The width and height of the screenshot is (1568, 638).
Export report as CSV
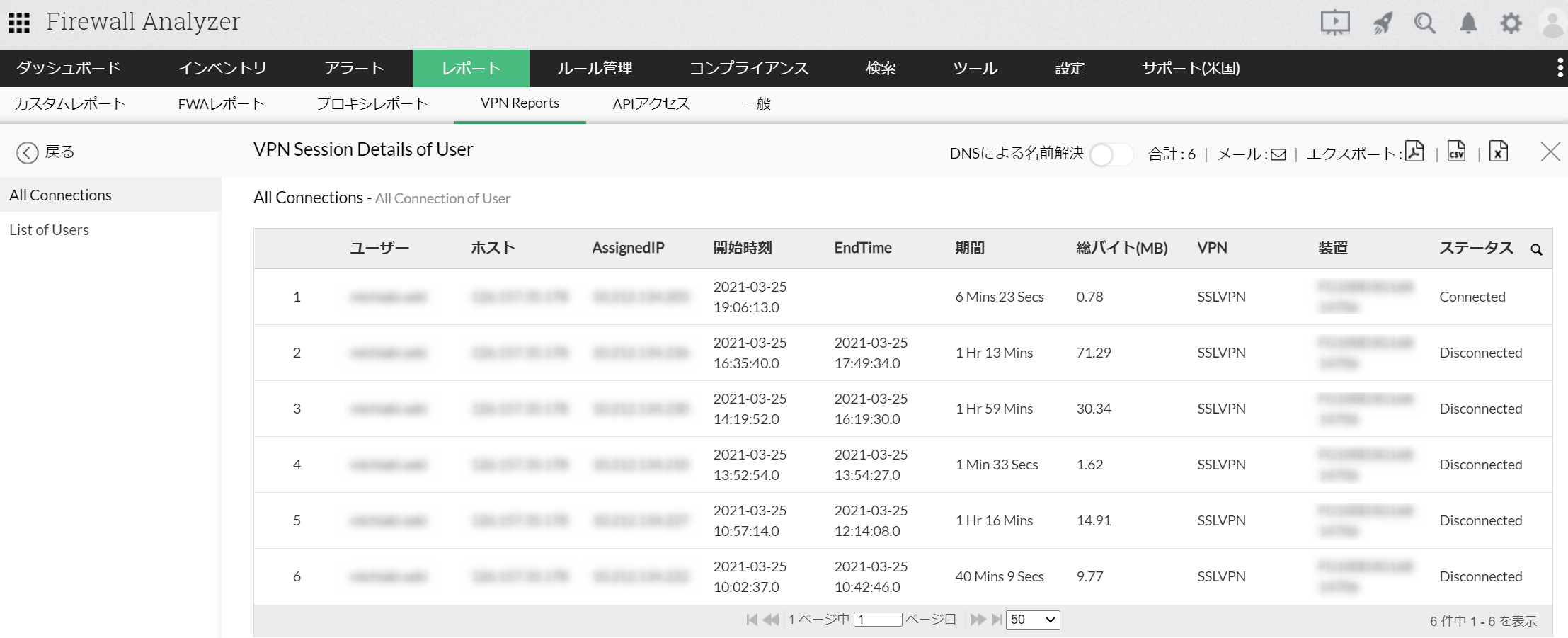1456,152
